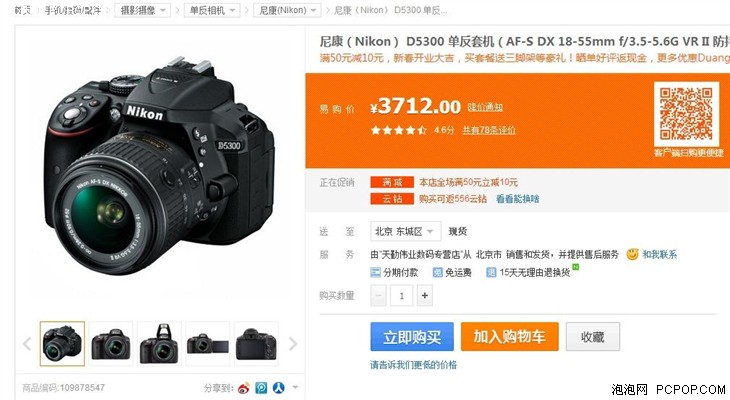This screenshot has height=400, width=730.
Task: Expand more share options arrow
Action: pyautogui.click(x=295, y=387)
